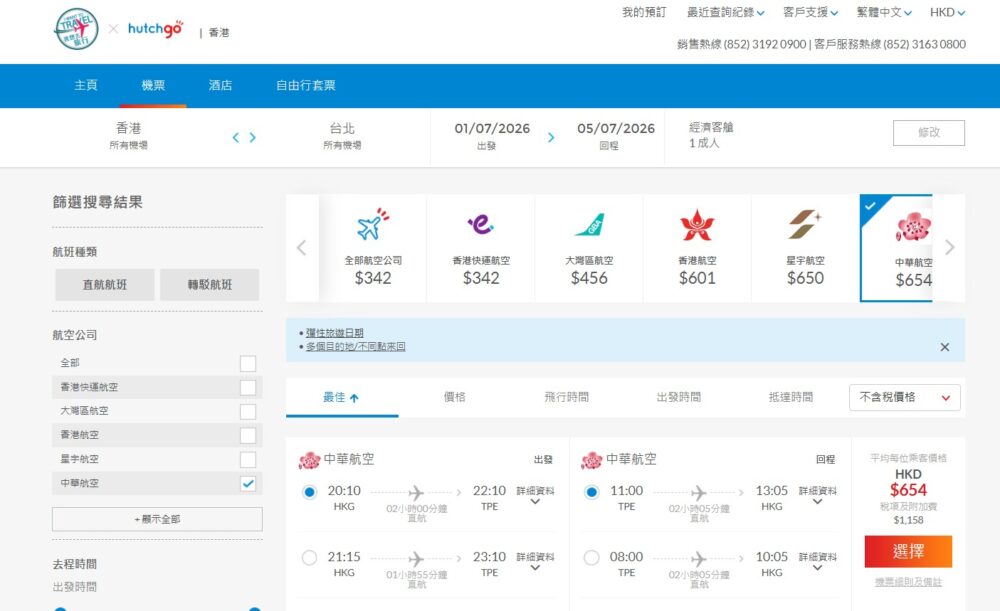Expand 詳細資料 for the 11:00 return flight

(818, 495)
